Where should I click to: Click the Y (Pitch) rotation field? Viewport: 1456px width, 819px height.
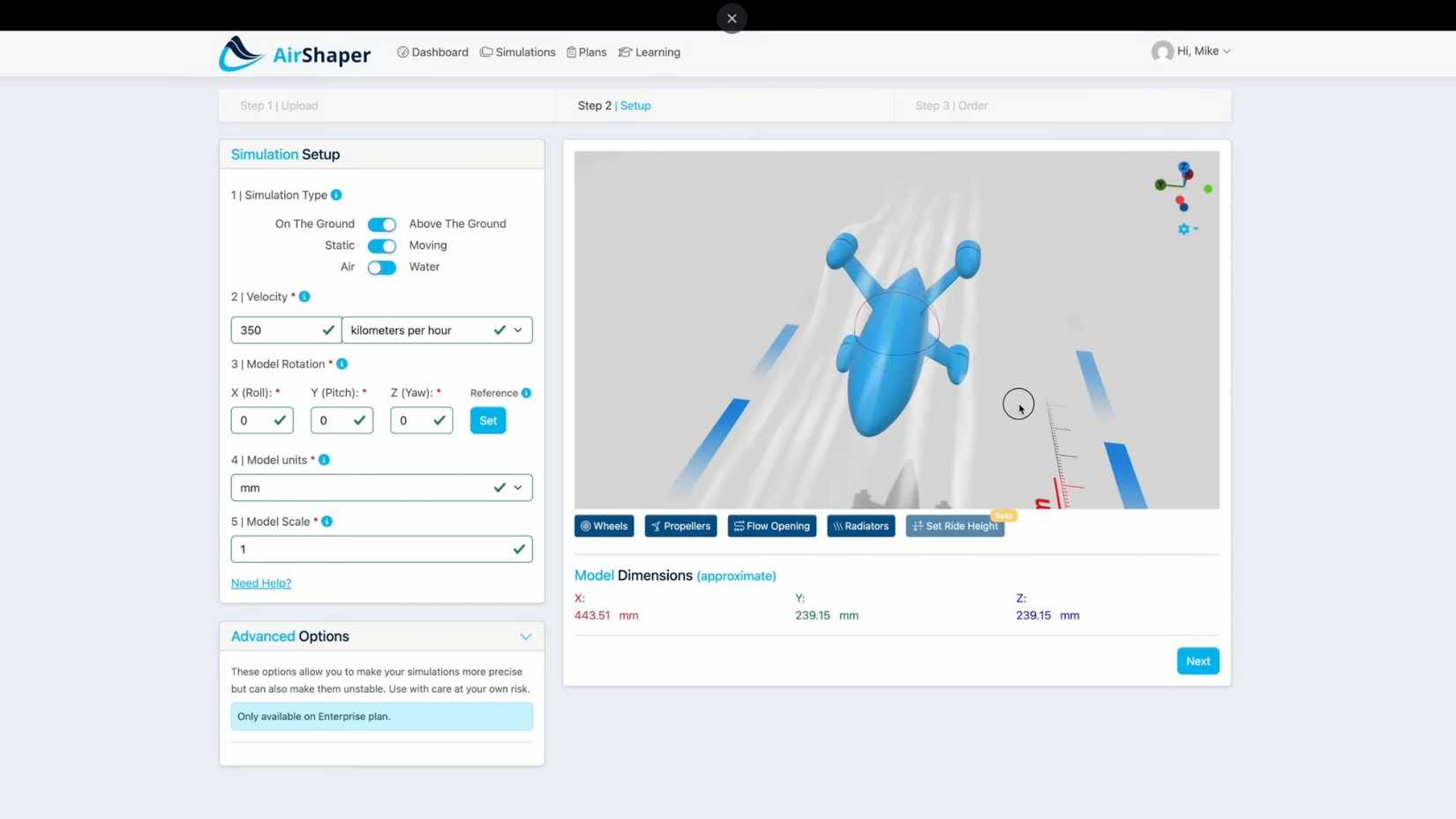point(341,420)
